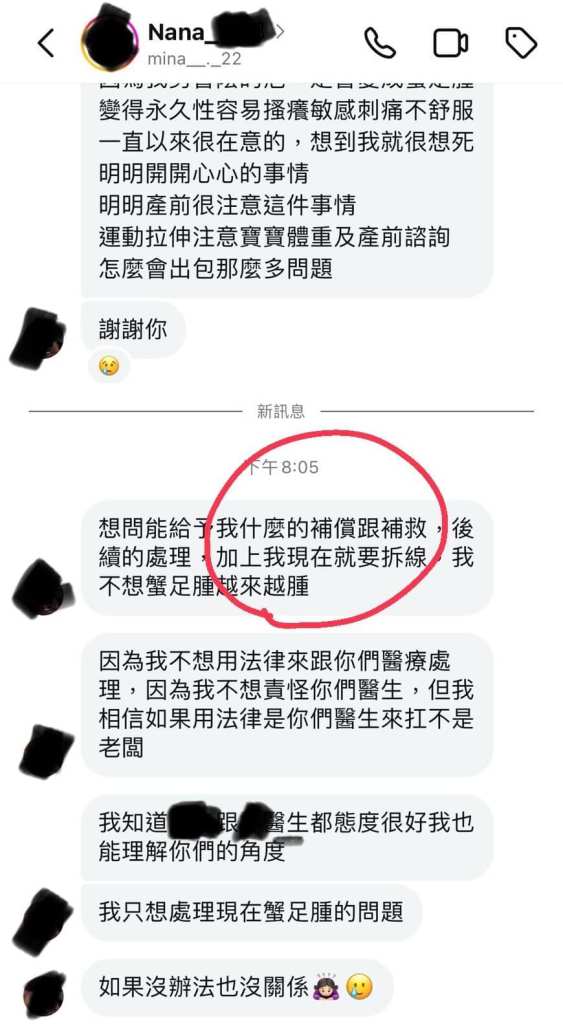This screenshot has height=1024, width=563.
Task: Select the 謝謝你 message bubble
Action: coord(133,328)
